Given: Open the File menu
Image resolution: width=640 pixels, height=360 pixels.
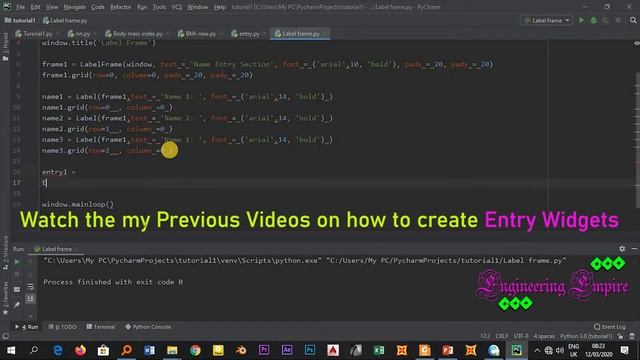Looking at the screenshot, I should coord(20,7).
